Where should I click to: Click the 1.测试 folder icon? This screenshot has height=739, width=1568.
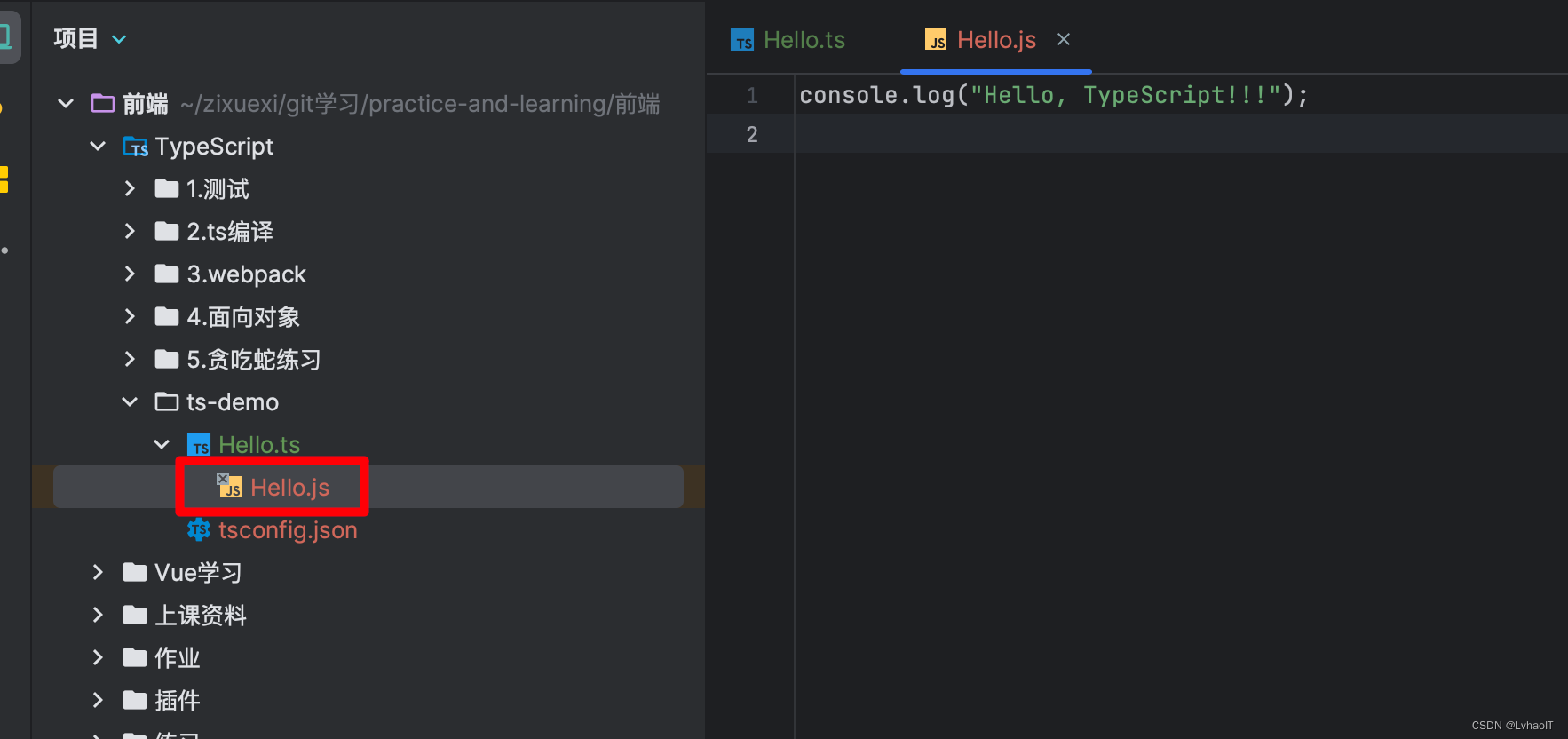tap(167, 188)
